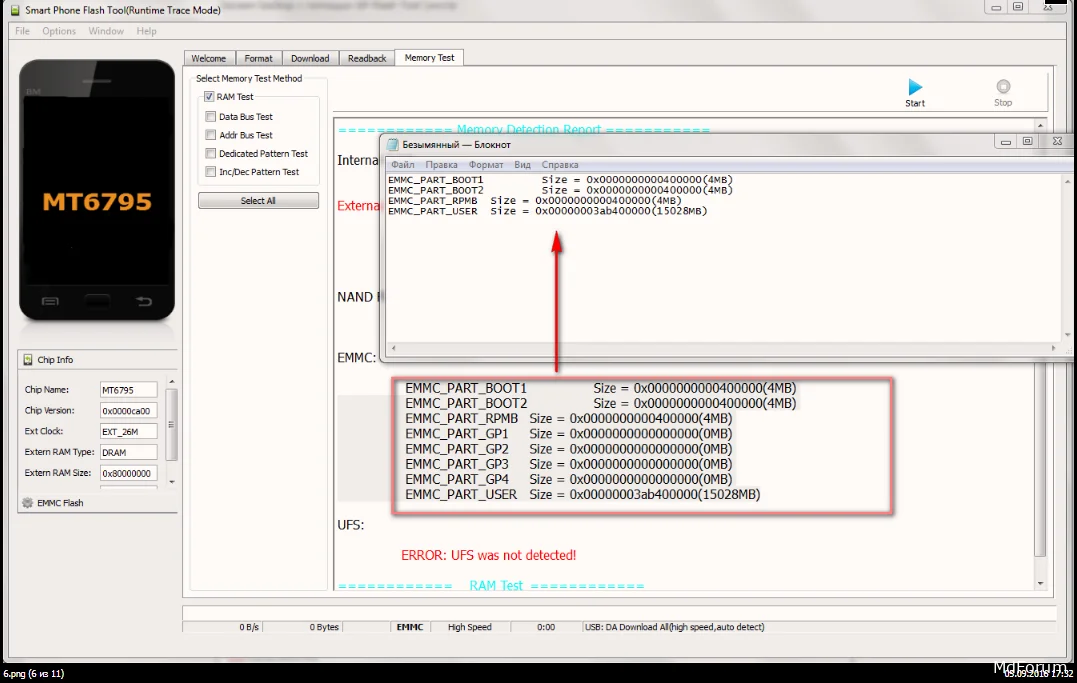Switch to the Readback tab
The height and width of the screenshot is (683, 1077).
click(x=367, y=59)
